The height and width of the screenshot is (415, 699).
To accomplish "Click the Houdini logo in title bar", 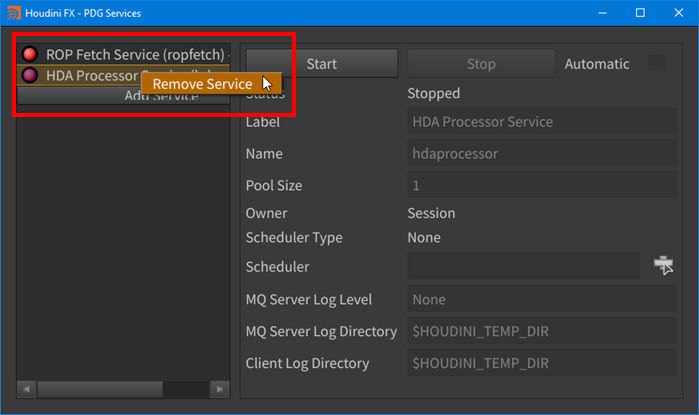I will point(14,12).
